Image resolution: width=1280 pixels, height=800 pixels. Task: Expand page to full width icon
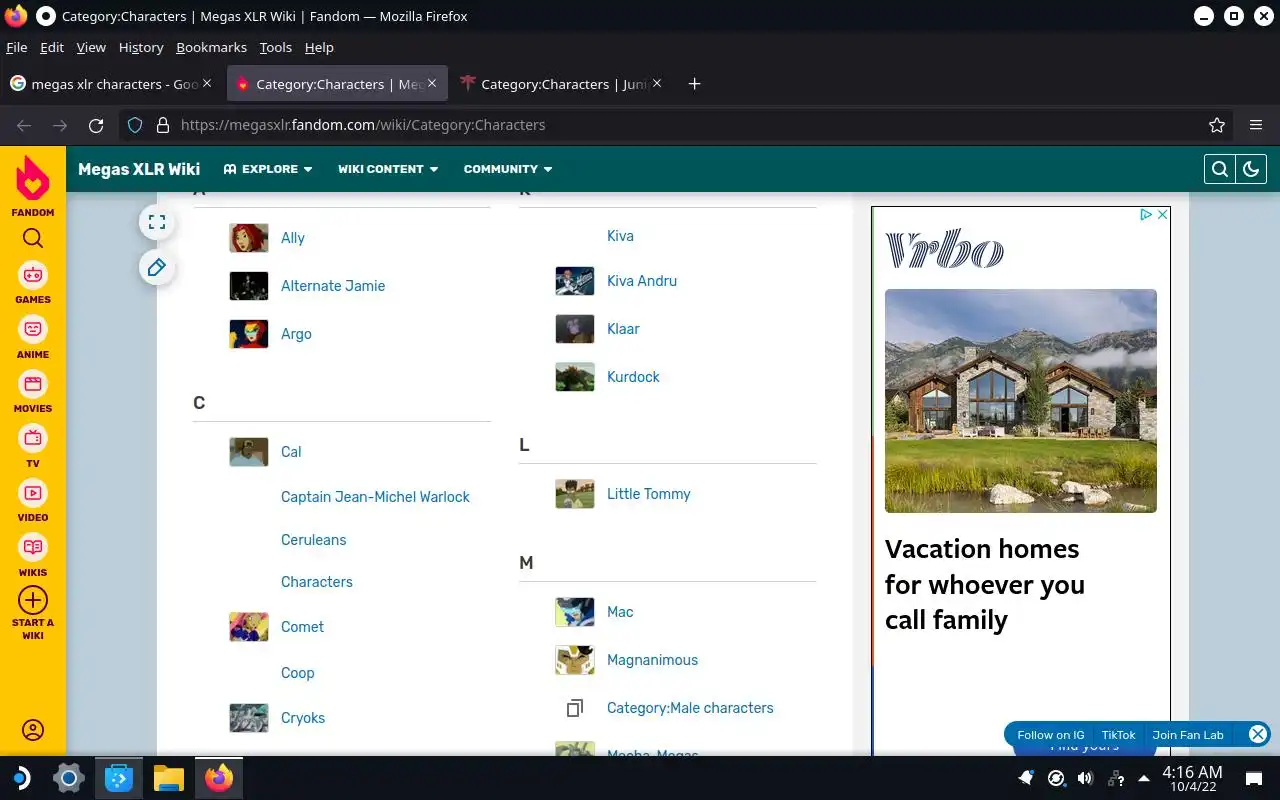click(157, 222)
